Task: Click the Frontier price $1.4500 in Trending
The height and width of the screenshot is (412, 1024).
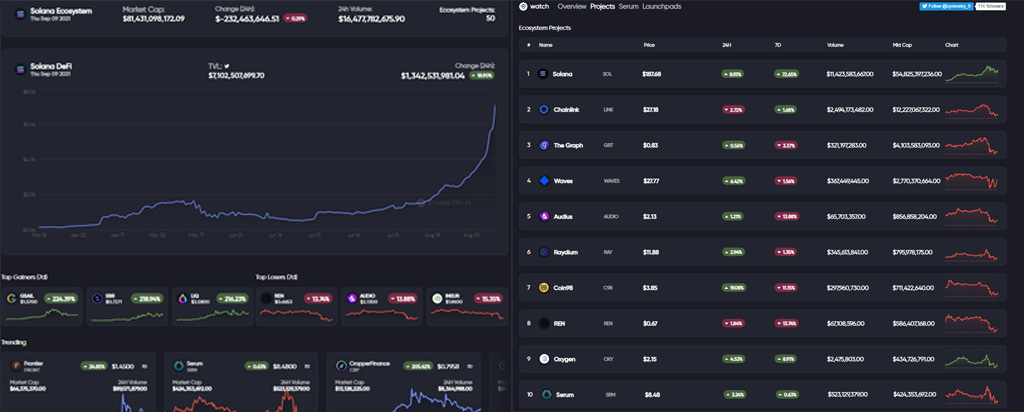Action: coord(122,366)
